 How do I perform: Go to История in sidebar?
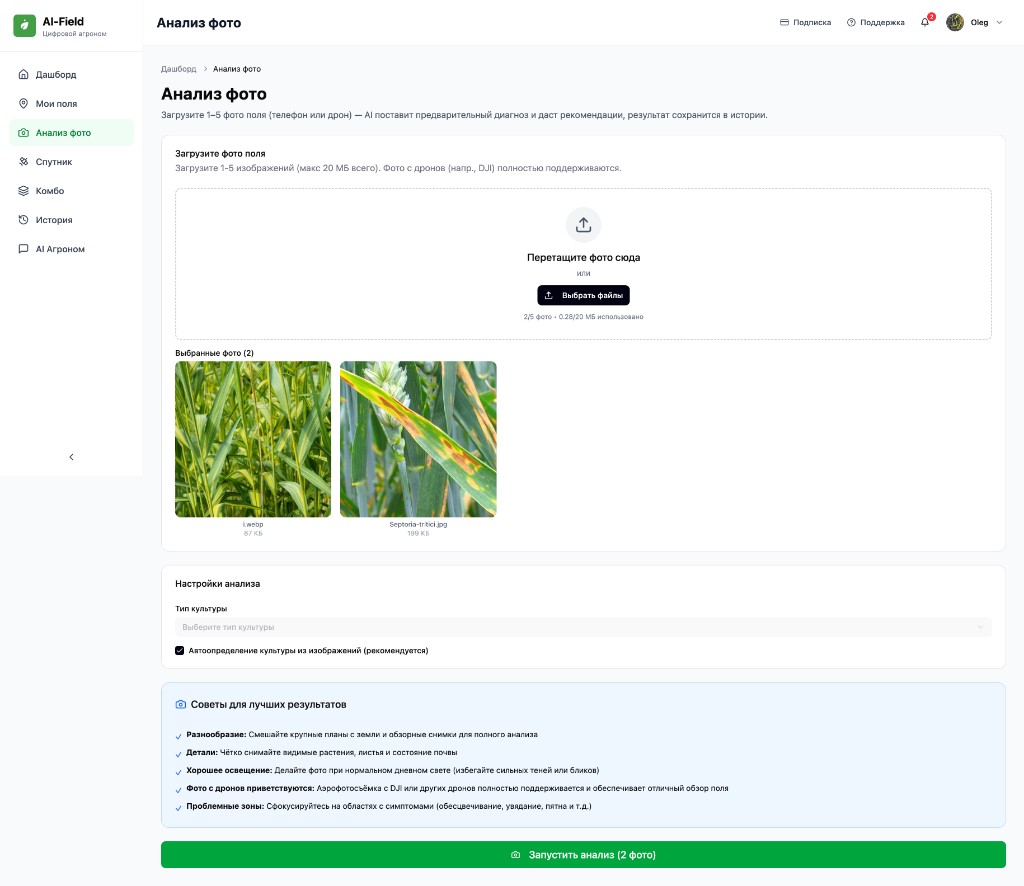[x=53, y=220]
